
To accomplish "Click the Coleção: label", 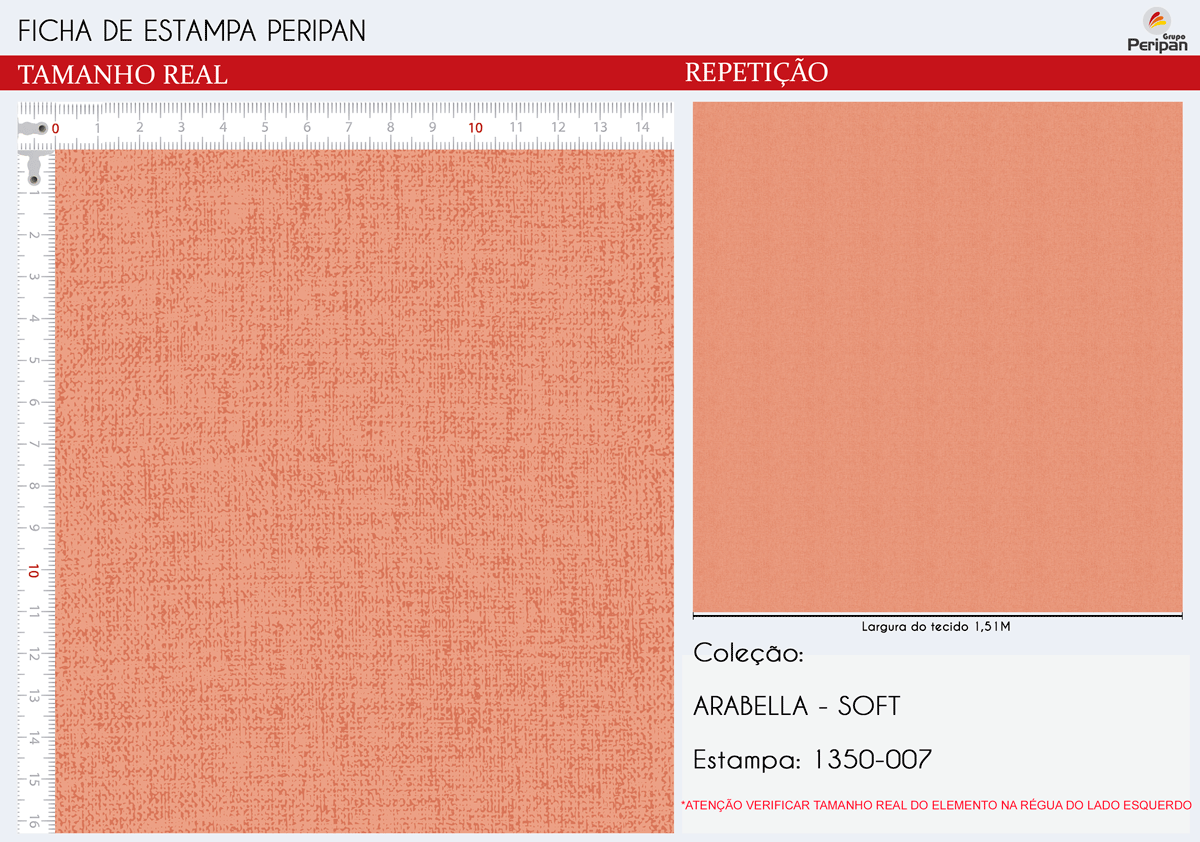I will pyautogui.click(x=748, y=654).
